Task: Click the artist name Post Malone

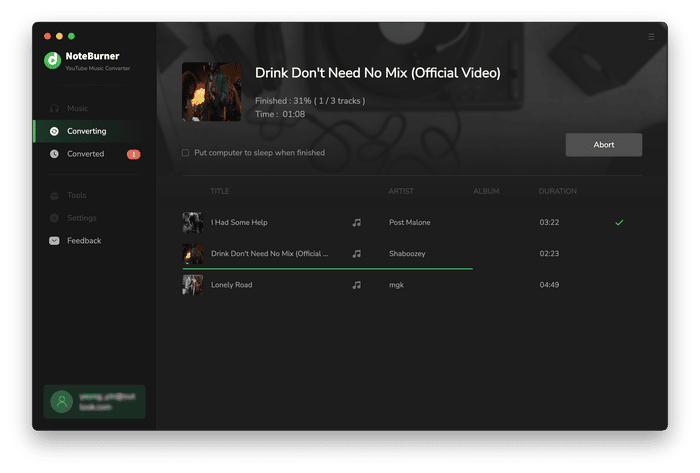Action: pos(409,222)
